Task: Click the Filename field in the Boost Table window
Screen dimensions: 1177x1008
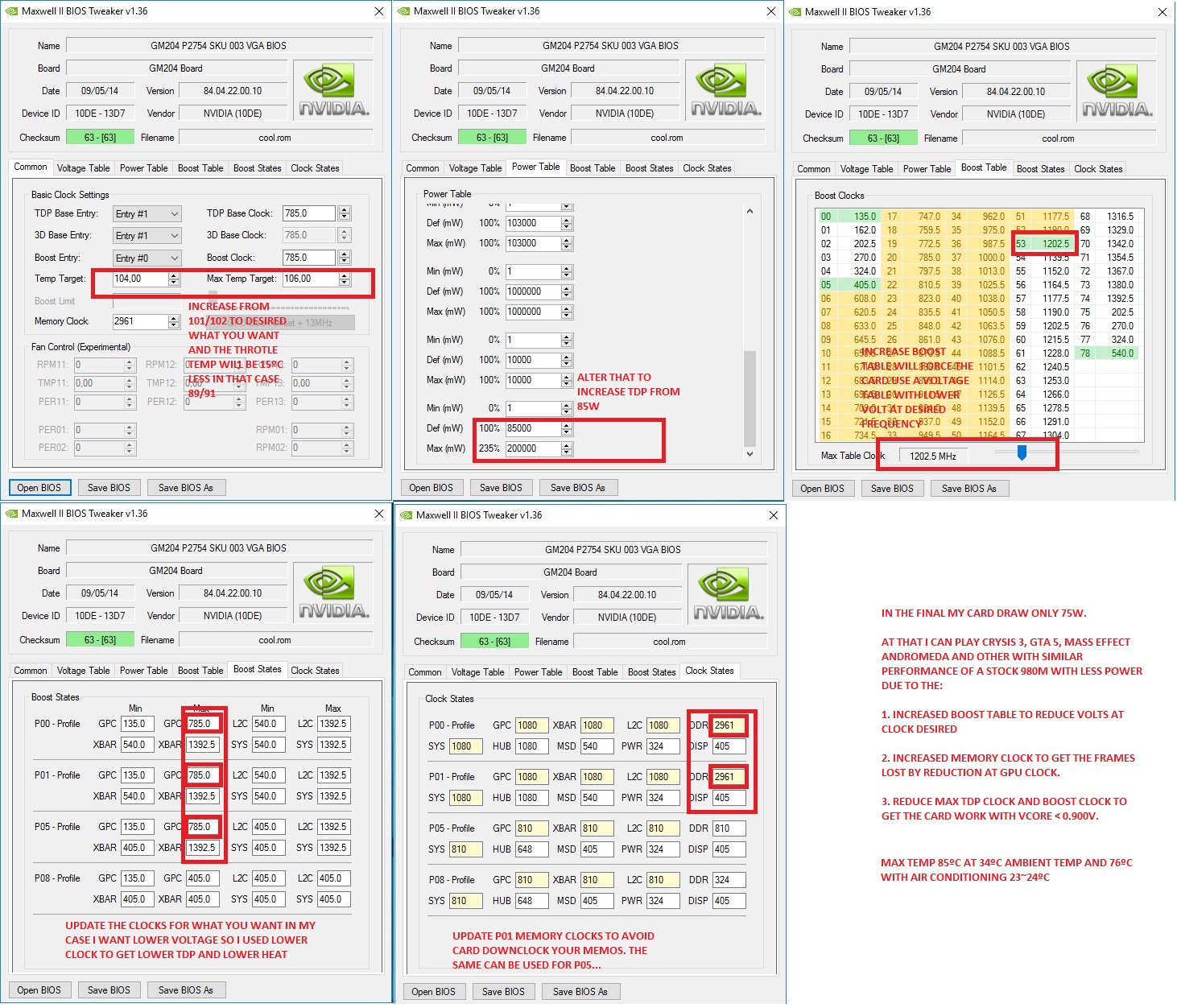Action: tap(1059, 138)
